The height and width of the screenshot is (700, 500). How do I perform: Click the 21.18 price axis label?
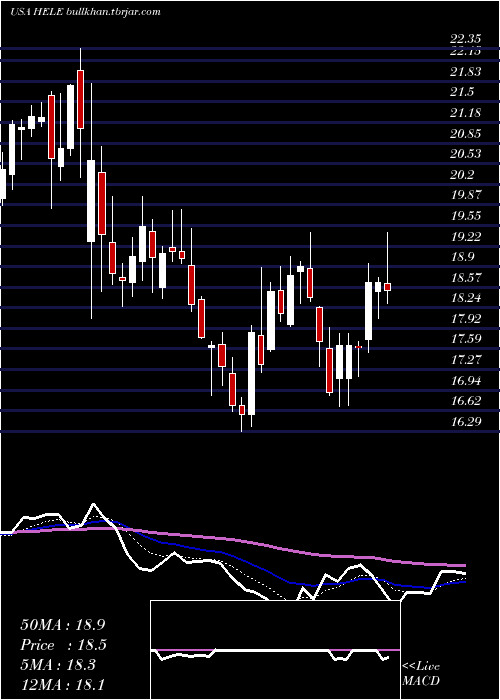pyautogui.click(x=466, y=112)
